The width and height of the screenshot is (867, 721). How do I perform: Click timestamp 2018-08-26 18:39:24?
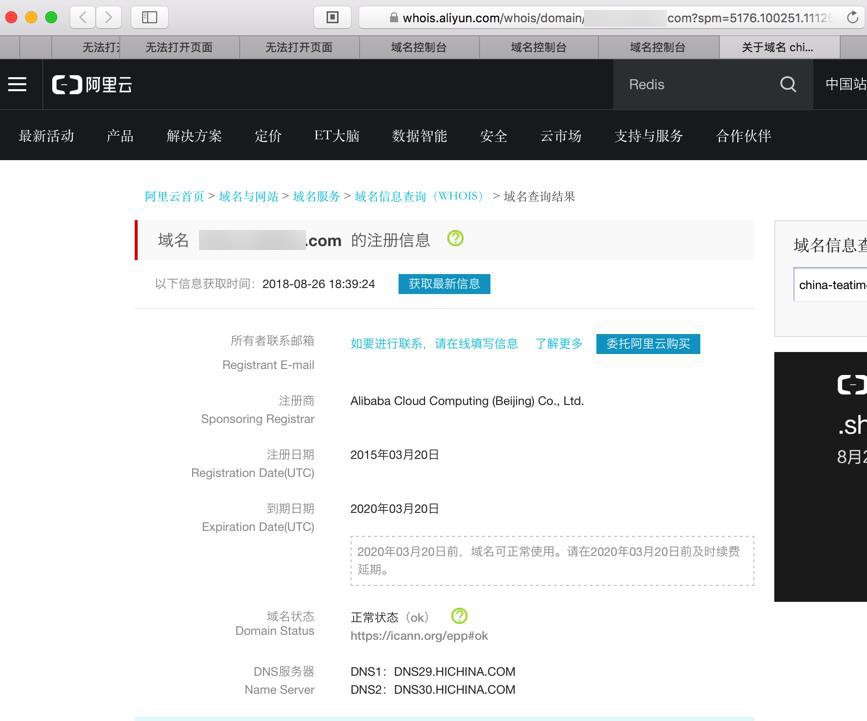pyautogui.click(x=318, y=284)
